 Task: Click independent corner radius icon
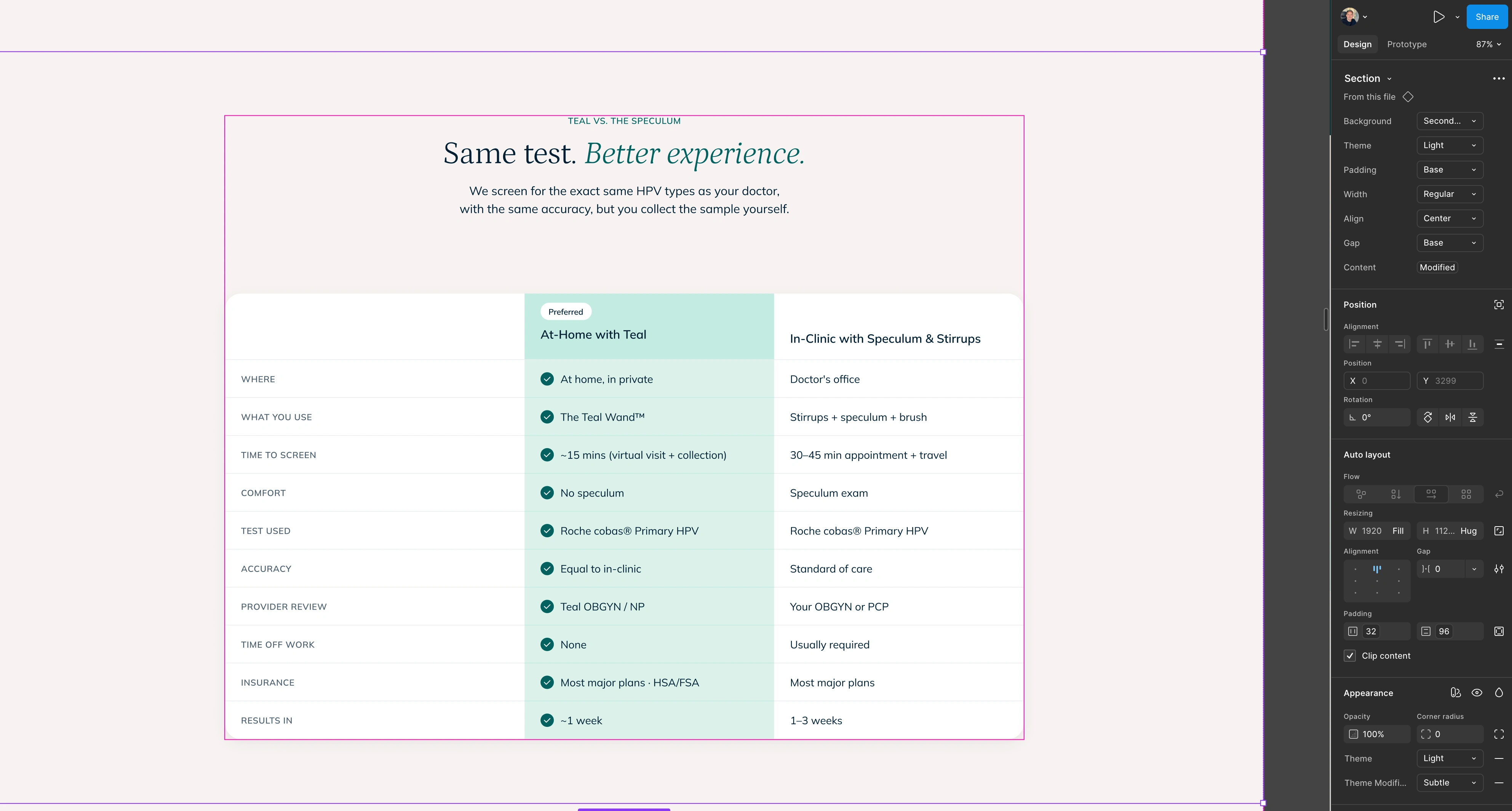(1499, 734)
